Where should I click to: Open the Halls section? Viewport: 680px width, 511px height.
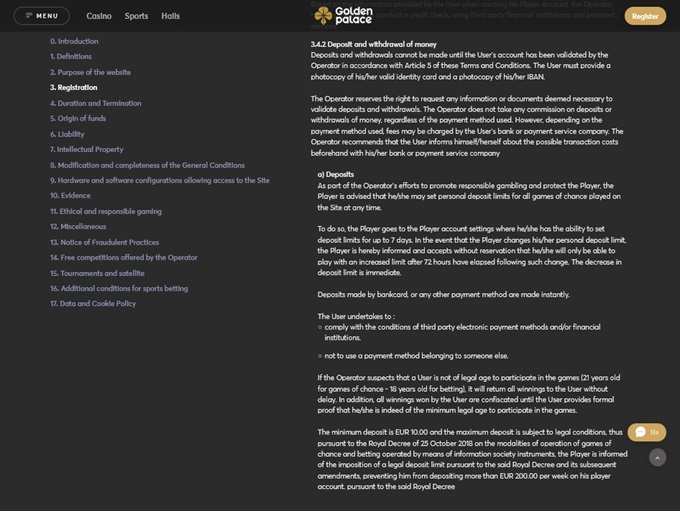pos(171,16)
